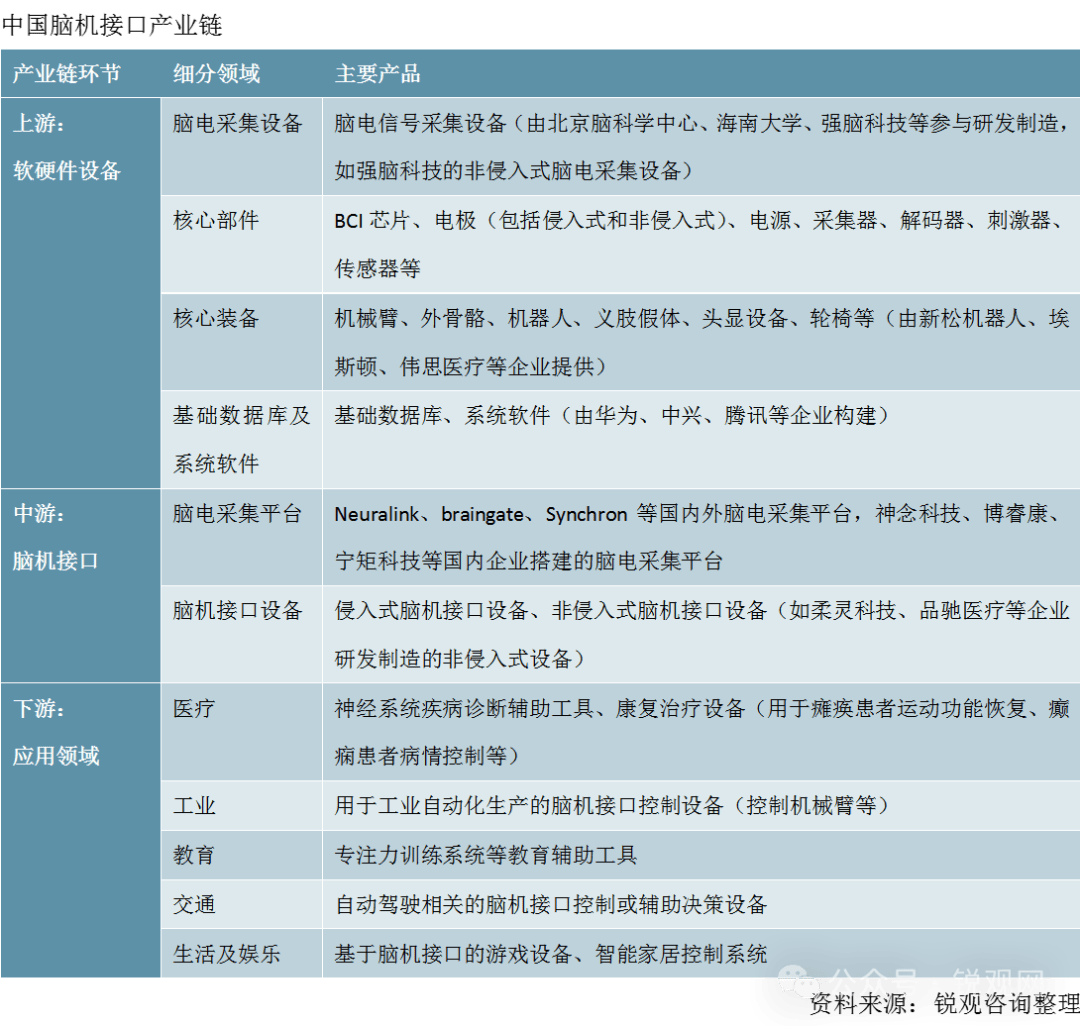Screen dimensions: 1080x1026
Task: Select the 细分领域 column header
Action: pyautogui.click(x=216, y=74)
